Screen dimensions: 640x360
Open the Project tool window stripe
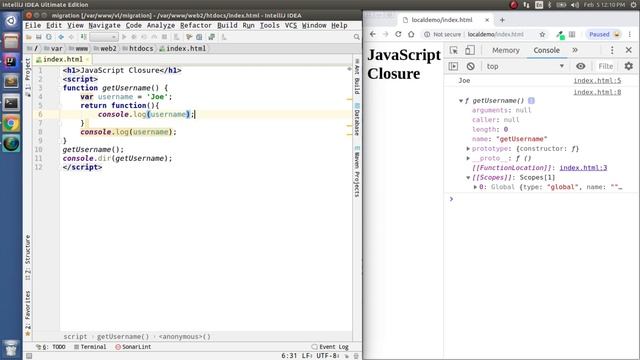(x=27, y=77)
